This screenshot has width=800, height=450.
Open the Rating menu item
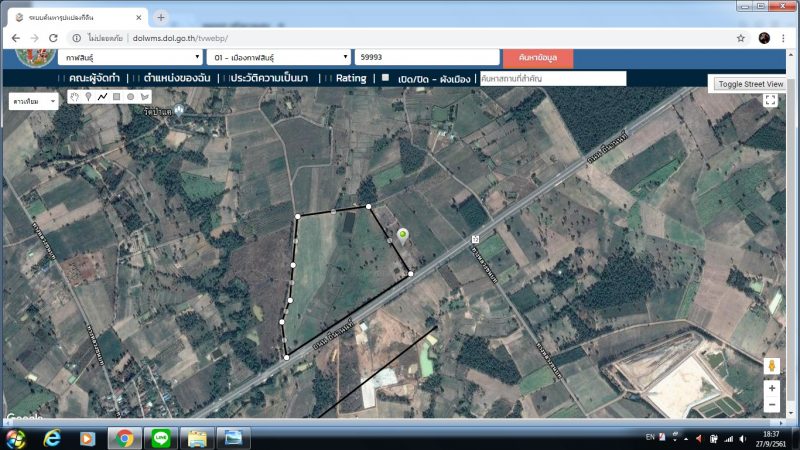pyautogui.click(x=351, y=78)
